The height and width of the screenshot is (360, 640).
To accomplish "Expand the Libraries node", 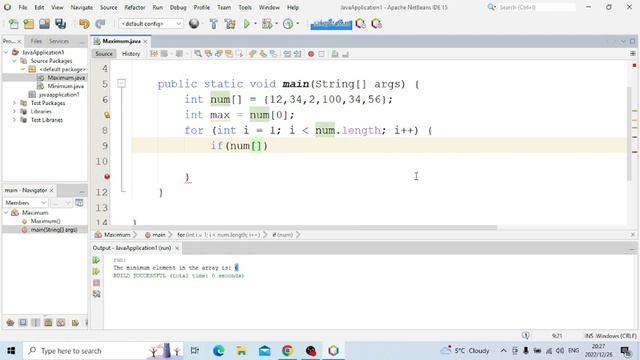I will point(14,111).
